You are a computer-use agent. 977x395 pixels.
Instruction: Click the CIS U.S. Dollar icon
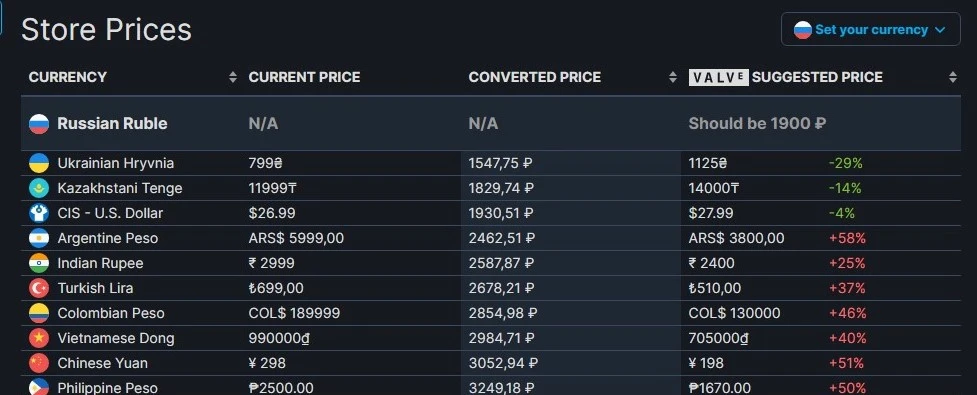[x=39, y=213]
